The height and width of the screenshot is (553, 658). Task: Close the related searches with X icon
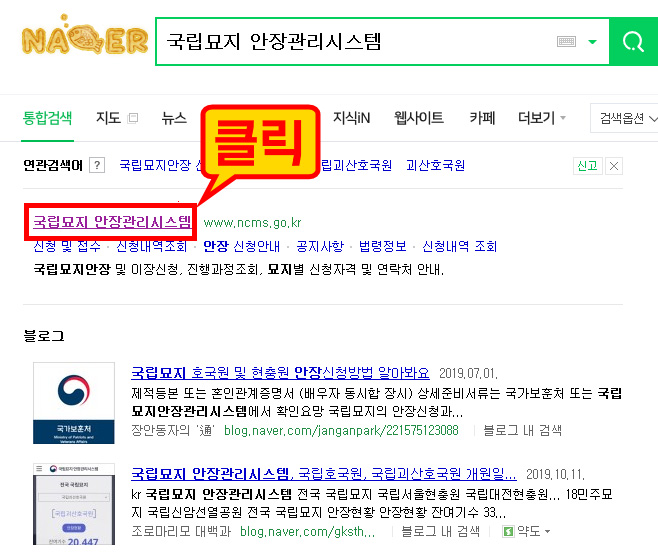tap(614, 166)
